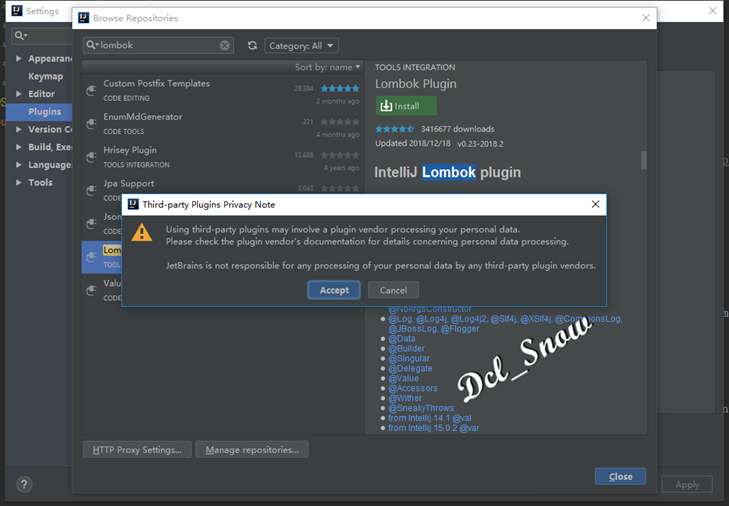This screenshot has height=506, width=729.
Task: Click Hrisey Plugin star rating
Action: pyautogui.click(x=340, y=155)
